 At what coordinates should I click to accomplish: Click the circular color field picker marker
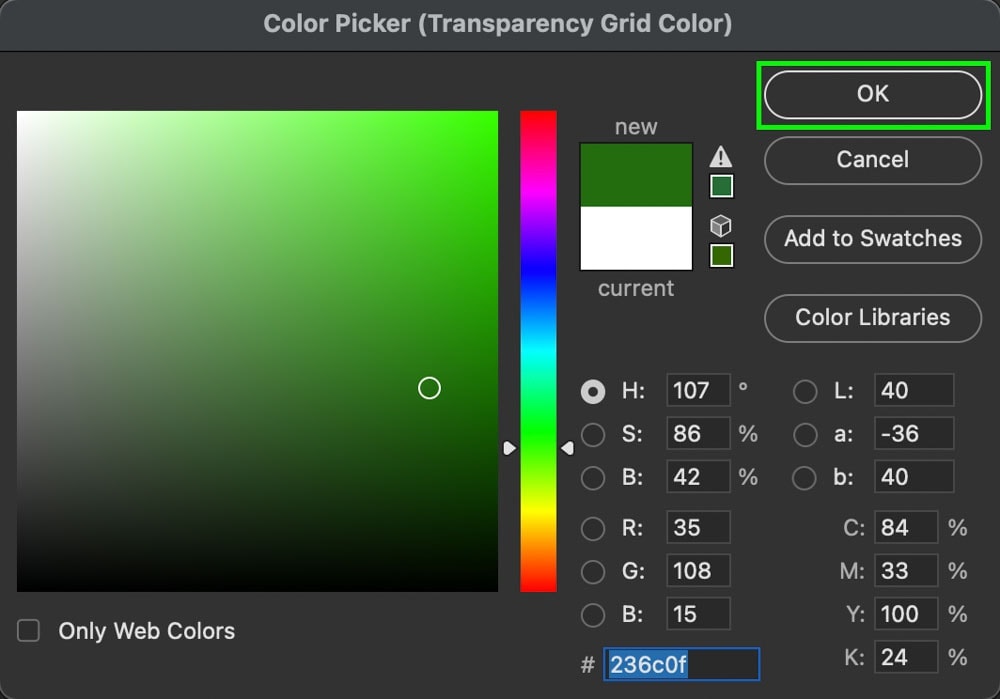(x=429, y=388)
